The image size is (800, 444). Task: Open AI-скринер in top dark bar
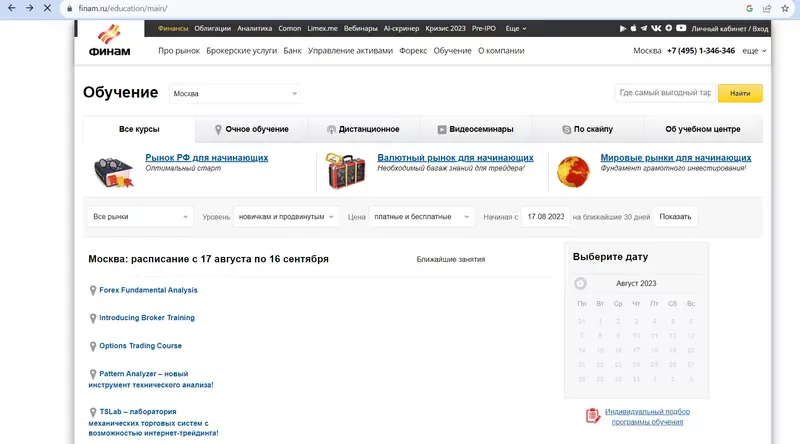[x=401, y=29]
